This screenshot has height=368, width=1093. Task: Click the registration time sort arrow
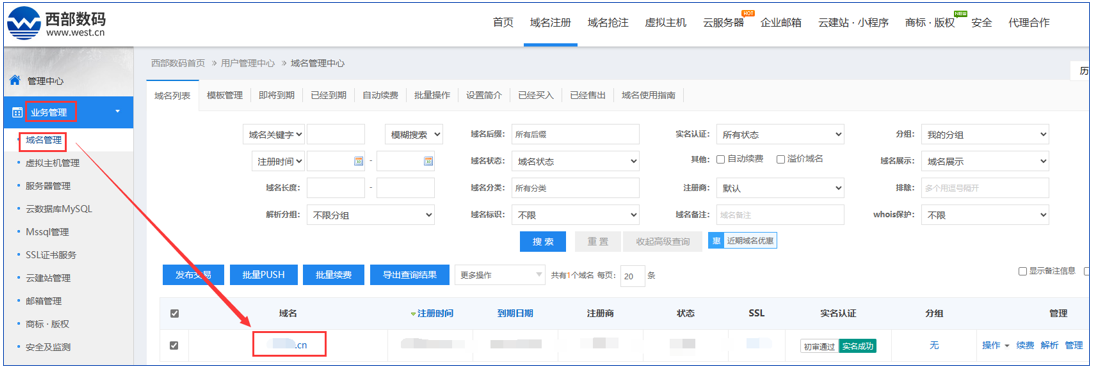(x=413, y=314)
